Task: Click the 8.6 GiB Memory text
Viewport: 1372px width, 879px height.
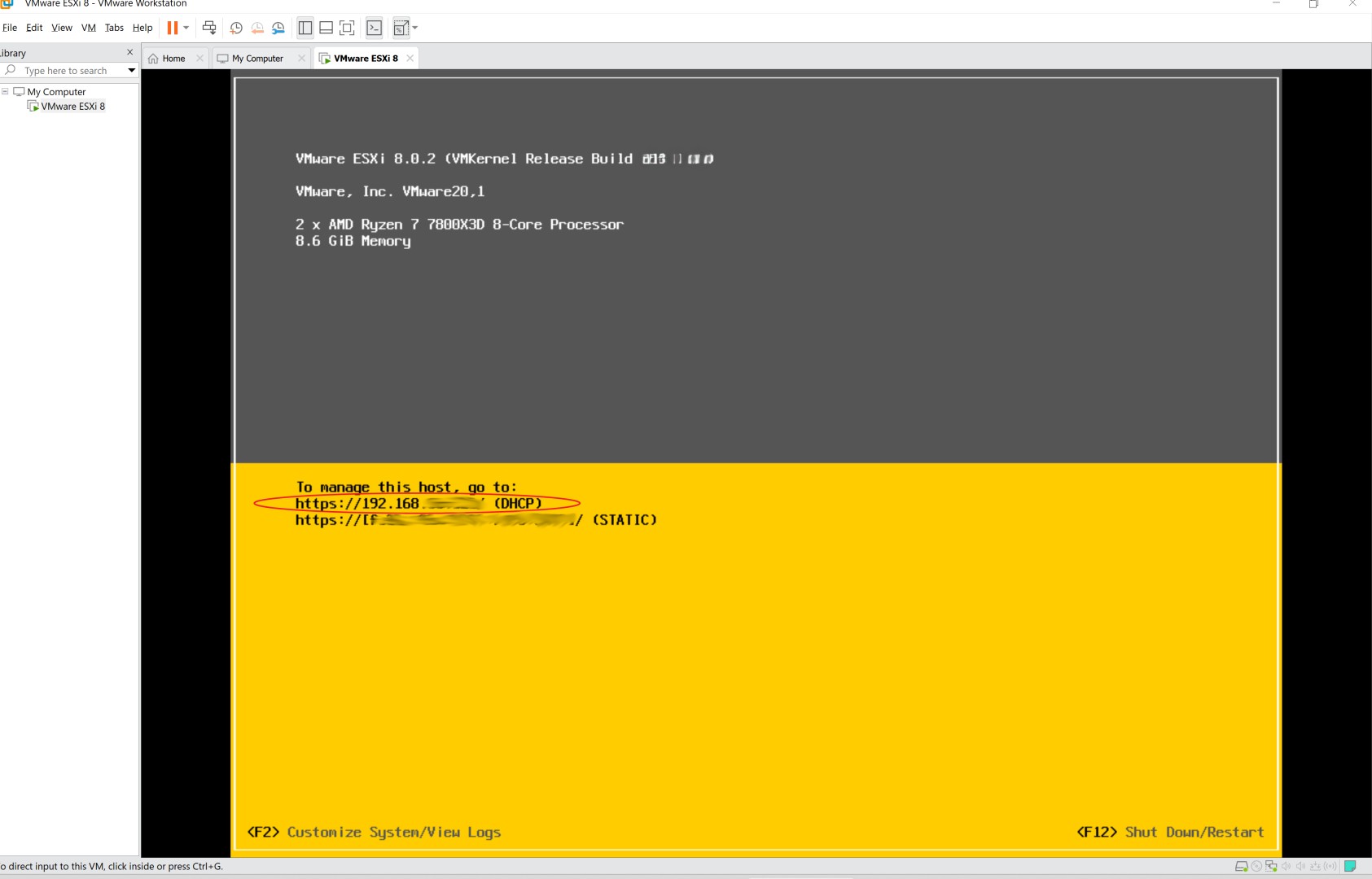Action: (x=353, y=241)
